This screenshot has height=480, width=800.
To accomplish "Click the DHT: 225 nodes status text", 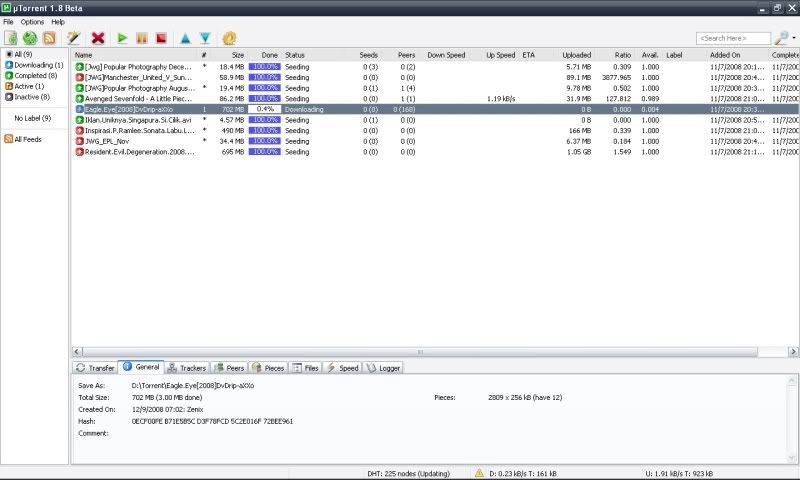I will point(408,473).
